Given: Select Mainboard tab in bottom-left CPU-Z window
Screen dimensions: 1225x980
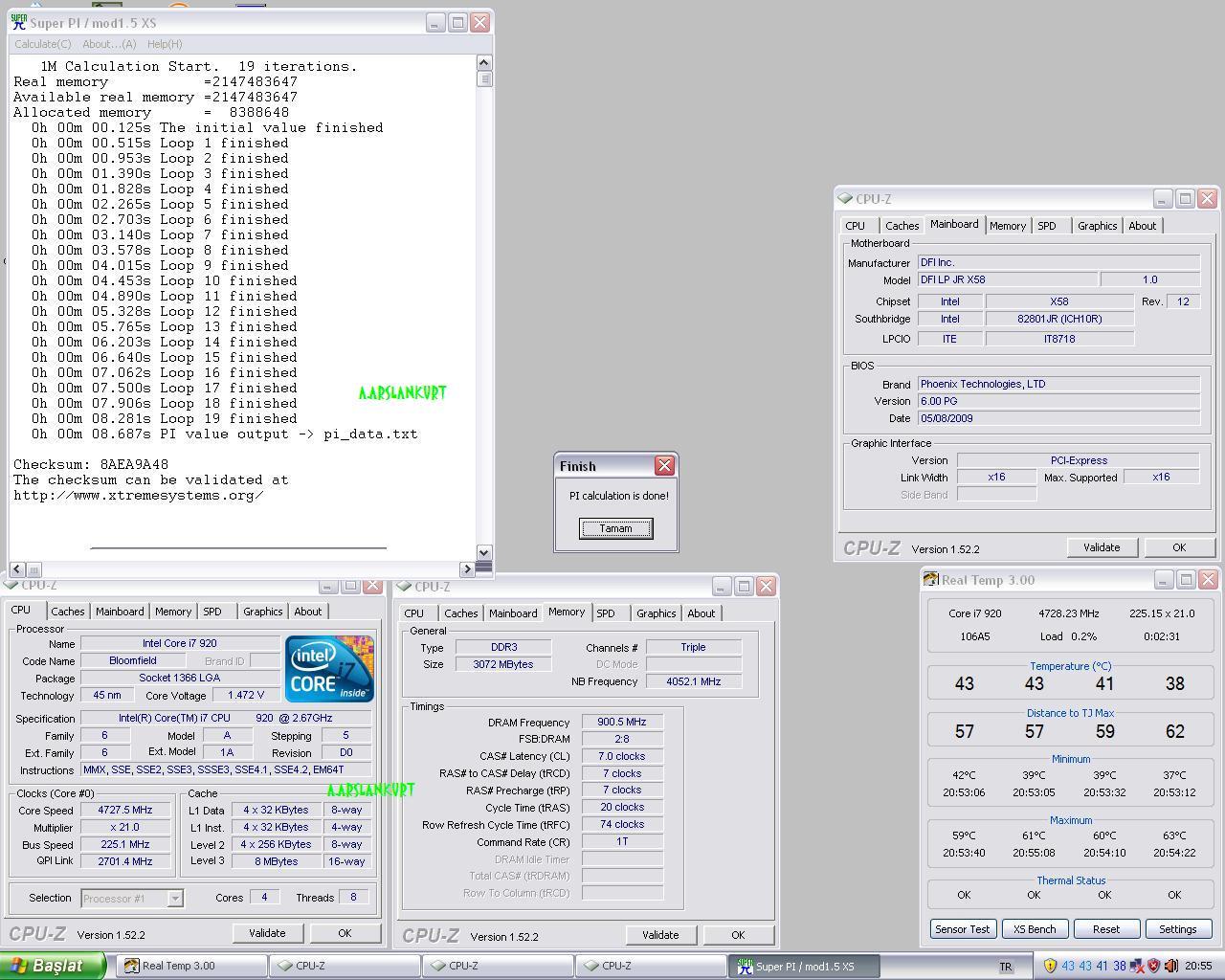Looking at the screenshot, I should click(x=120, y=612).
